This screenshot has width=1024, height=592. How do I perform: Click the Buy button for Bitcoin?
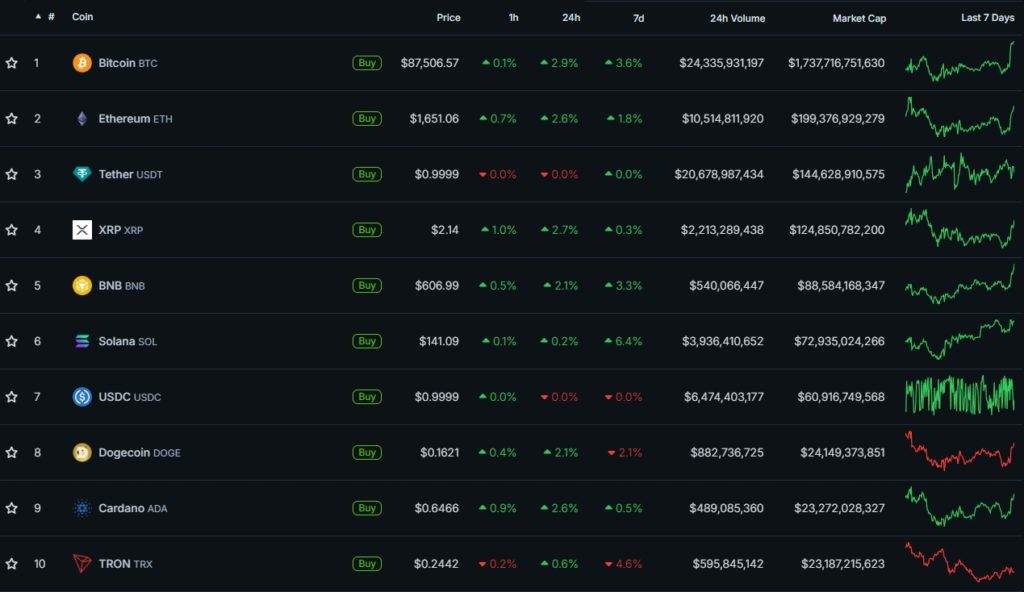tap(367, 62)
